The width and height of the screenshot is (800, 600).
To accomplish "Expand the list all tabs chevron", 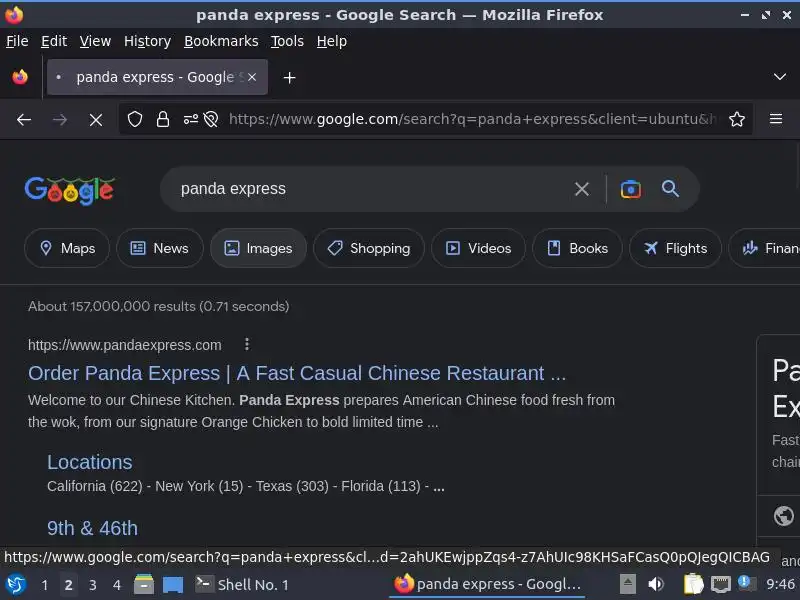I will coord(780,77).
